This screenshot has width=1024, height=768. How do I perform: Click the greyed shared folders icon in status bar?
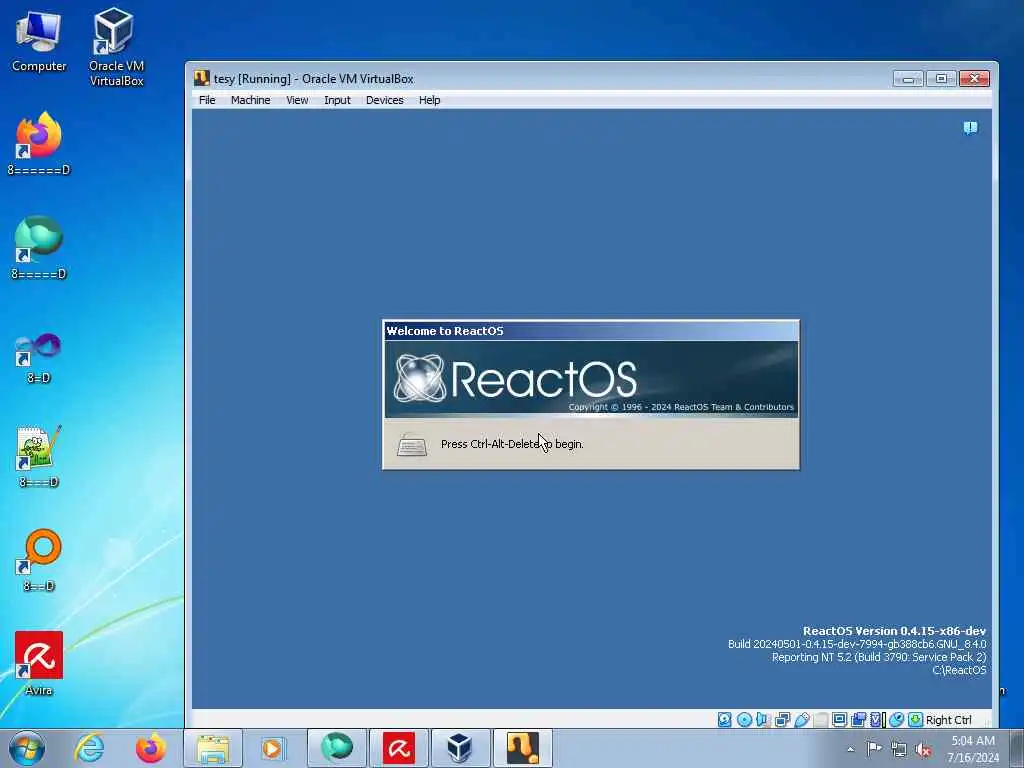[820, 720]
